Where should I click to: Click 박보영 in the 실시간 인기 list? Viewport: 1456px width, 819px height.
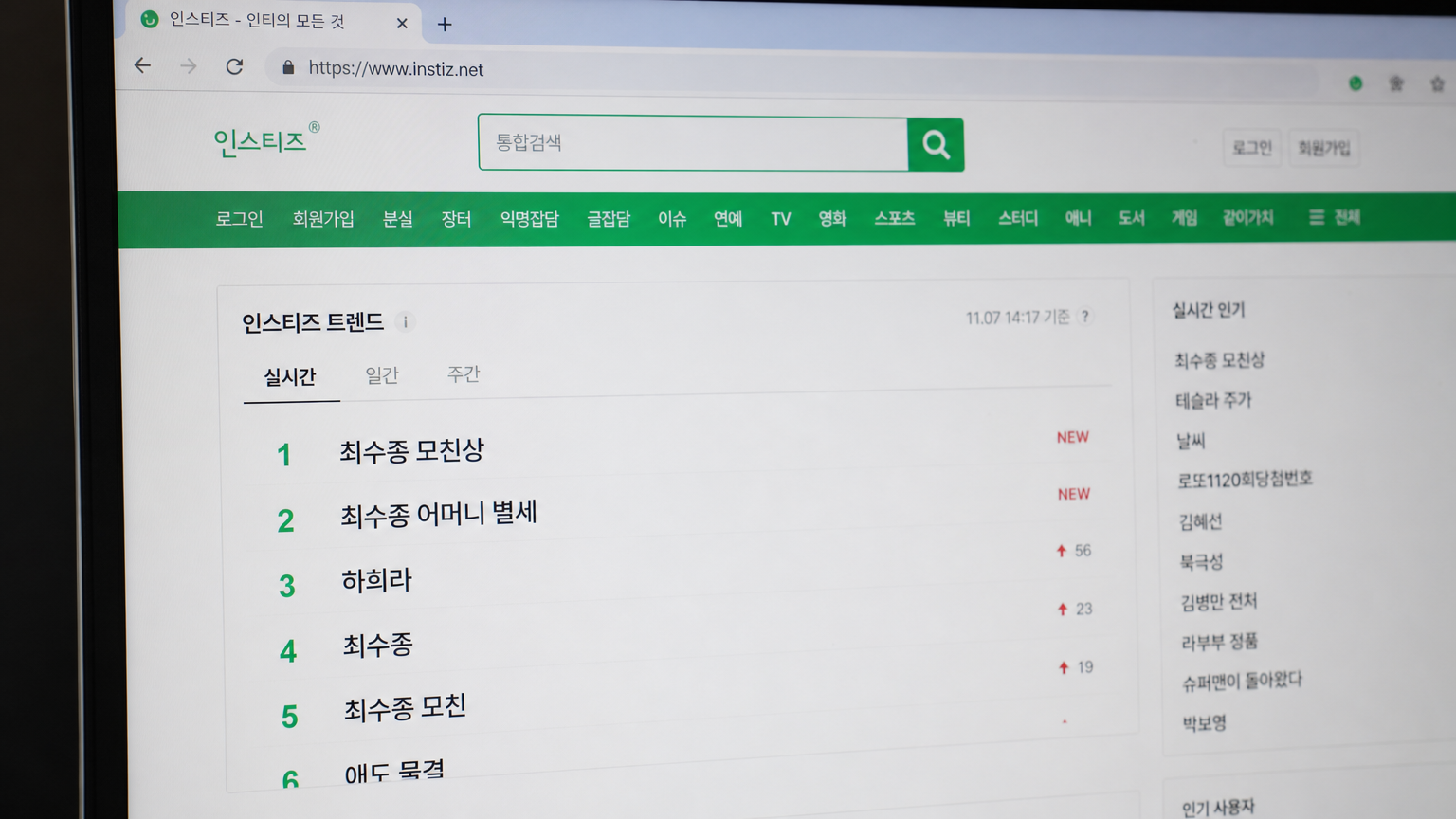click(1205, 723)
